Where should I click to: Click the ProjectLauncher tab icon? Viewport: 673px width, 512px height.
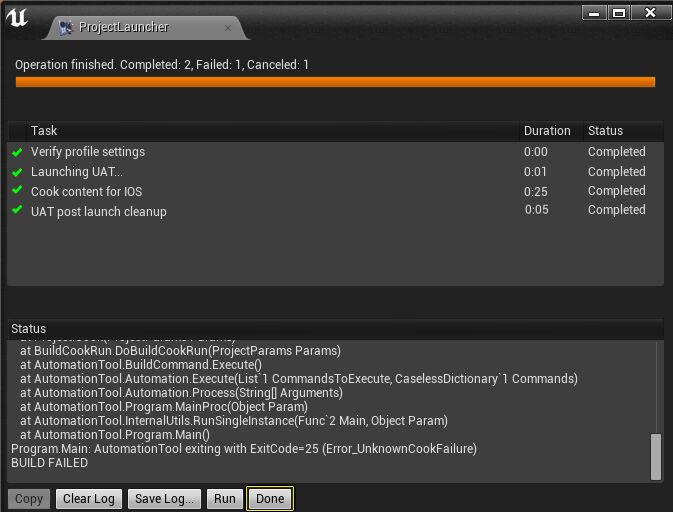pos(66,28)
